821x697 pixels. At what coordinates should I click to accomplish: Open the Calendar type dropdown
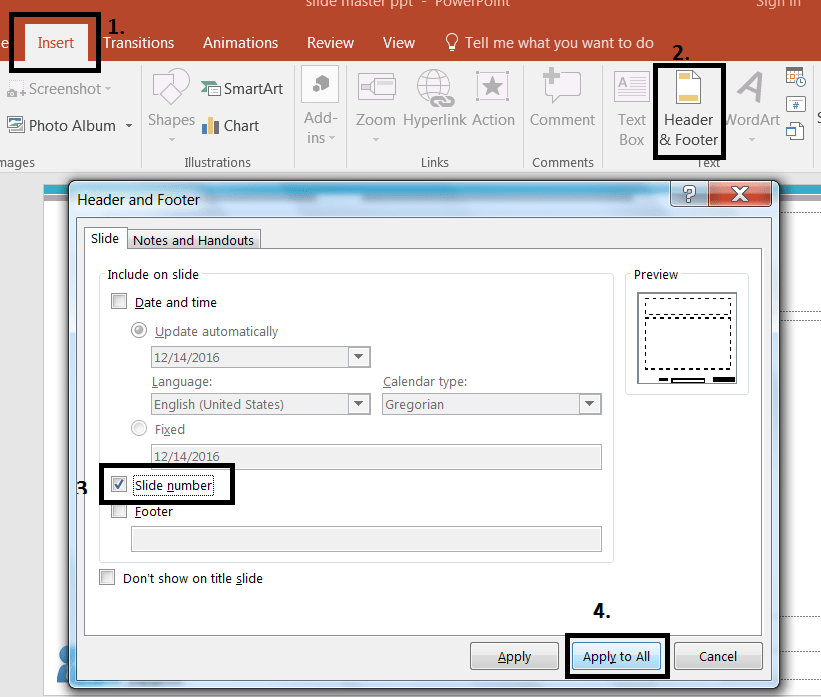tap(590, 404)
